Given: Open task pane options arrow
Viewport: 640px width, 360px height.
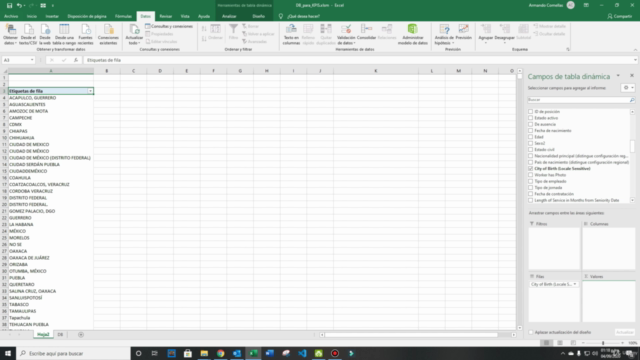Looking at the screenshot, I should [x=618, y=76].
